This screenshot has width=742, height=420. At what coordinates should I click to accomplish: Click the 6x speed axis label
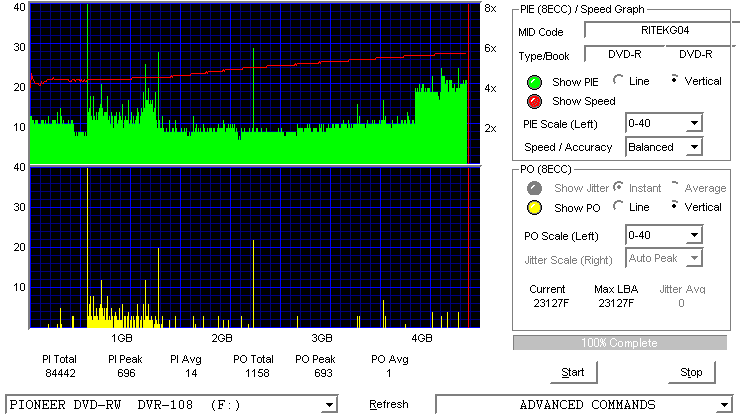pos(490,48)
